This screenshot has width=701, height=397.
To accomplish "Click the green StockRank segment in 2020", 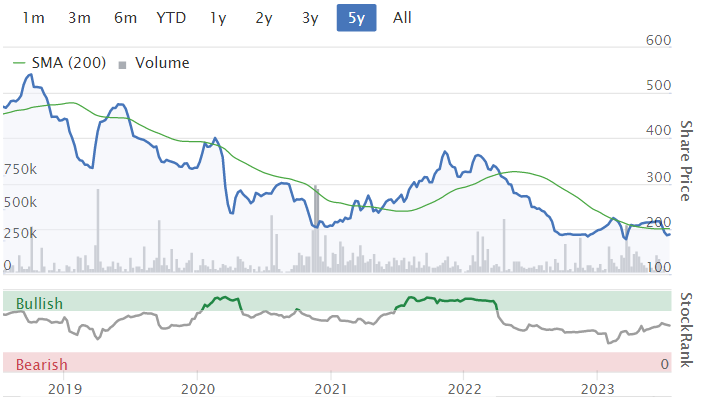I will point(221,302).
